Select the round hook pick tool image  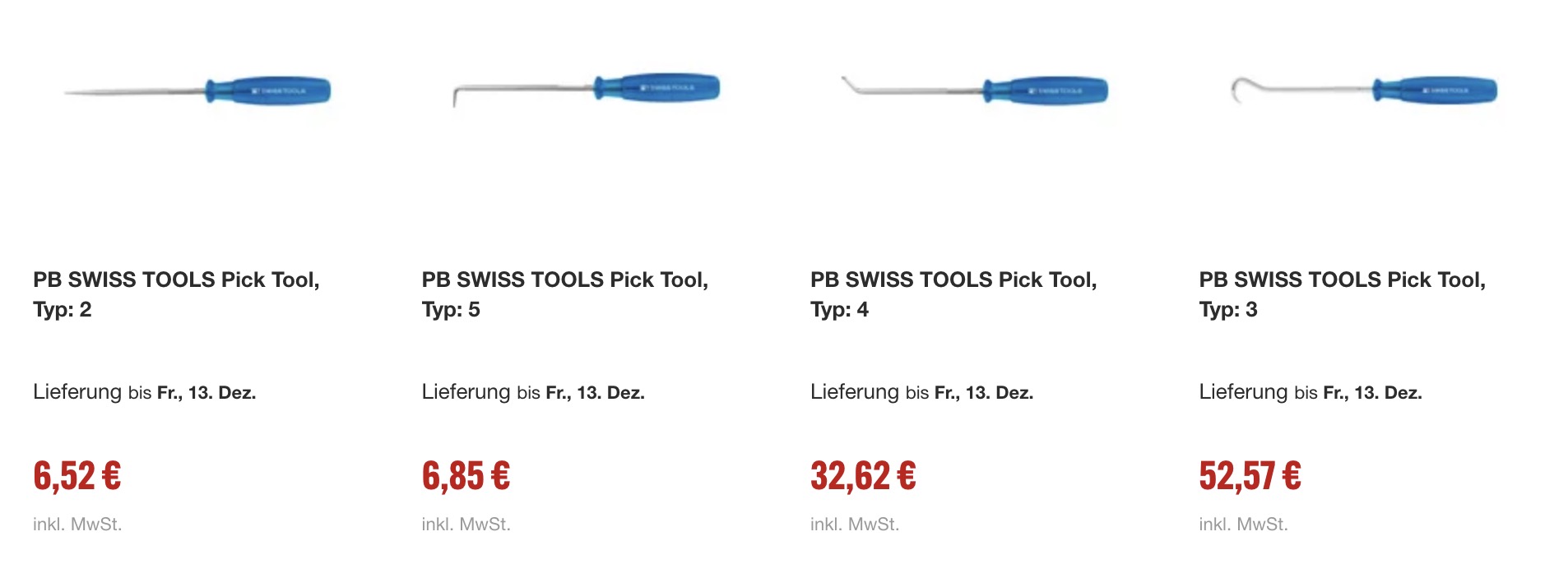pos(1363,89)
